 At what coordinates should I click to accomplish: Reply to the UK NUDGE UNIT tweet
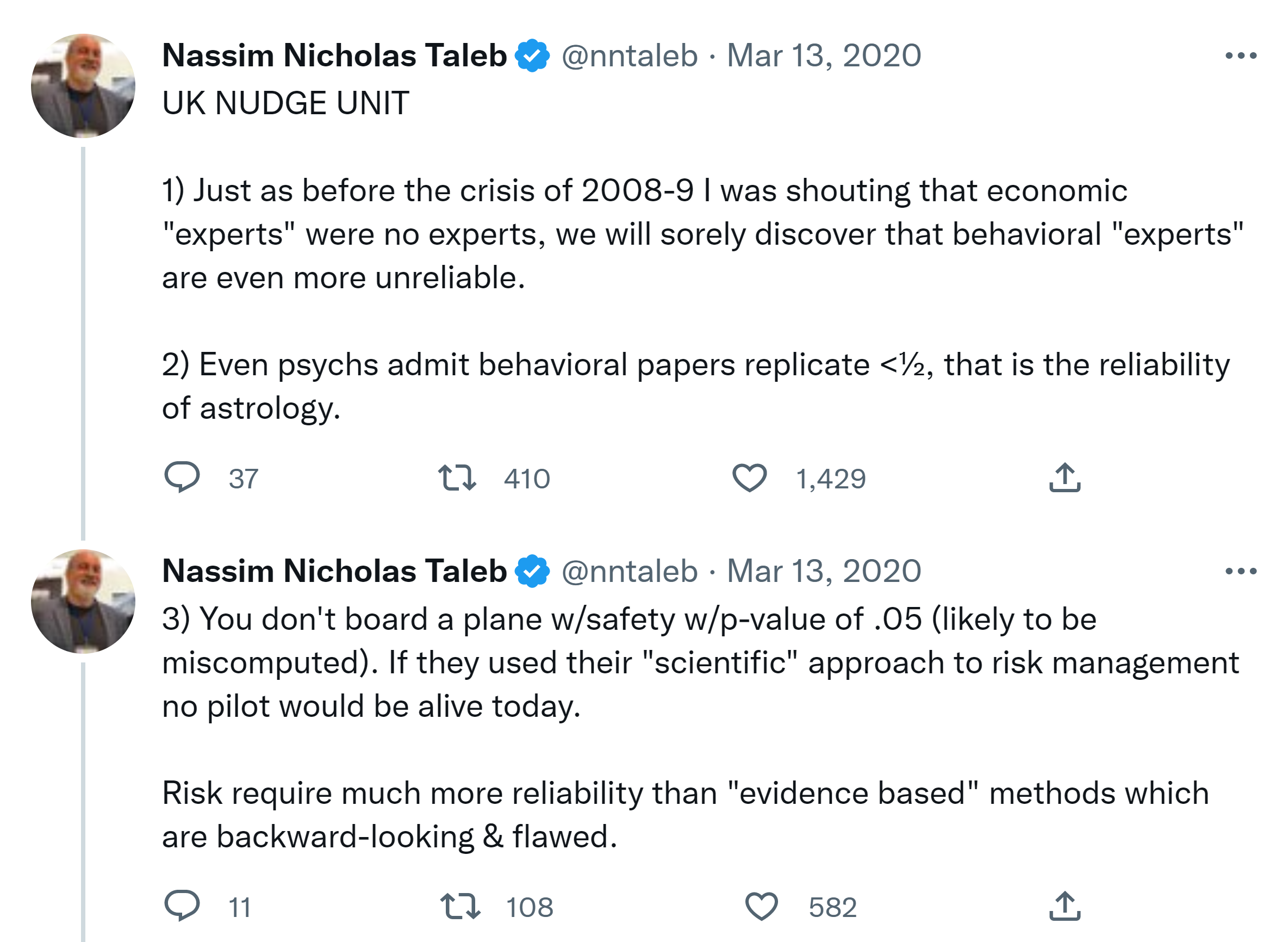point(182,478)
